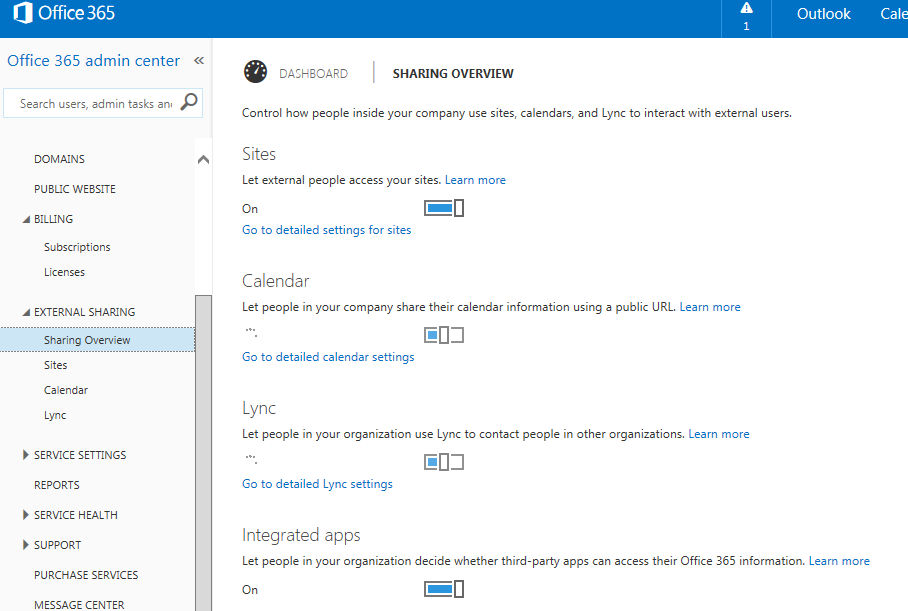Click Learn more link for Integrated apps
The height and width of the screenshot is (611, 908).
(839, 561)
